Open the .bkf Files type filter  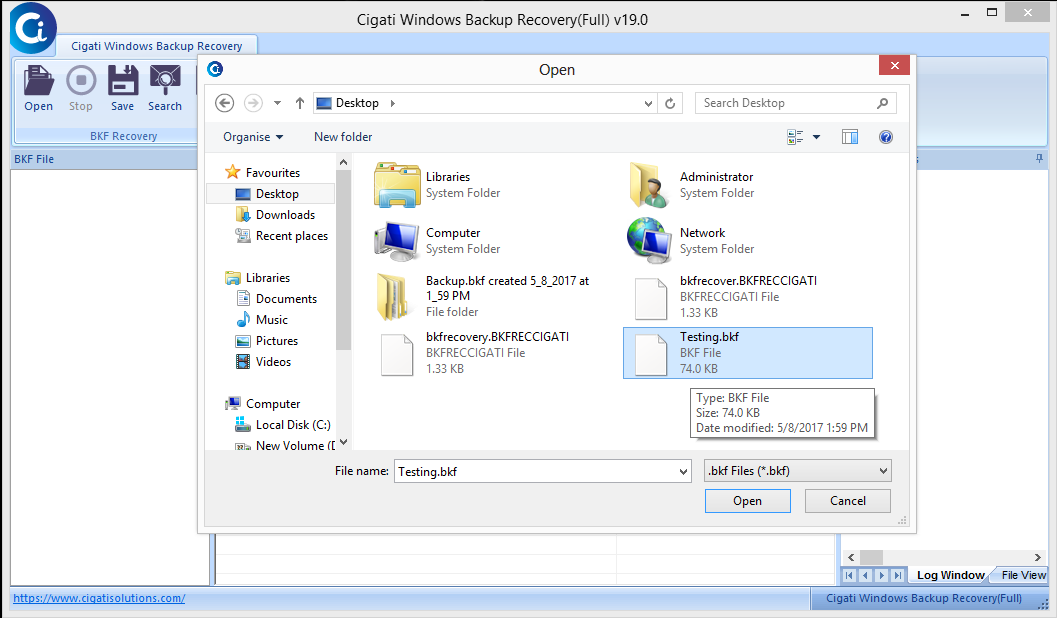coord(798,471)
